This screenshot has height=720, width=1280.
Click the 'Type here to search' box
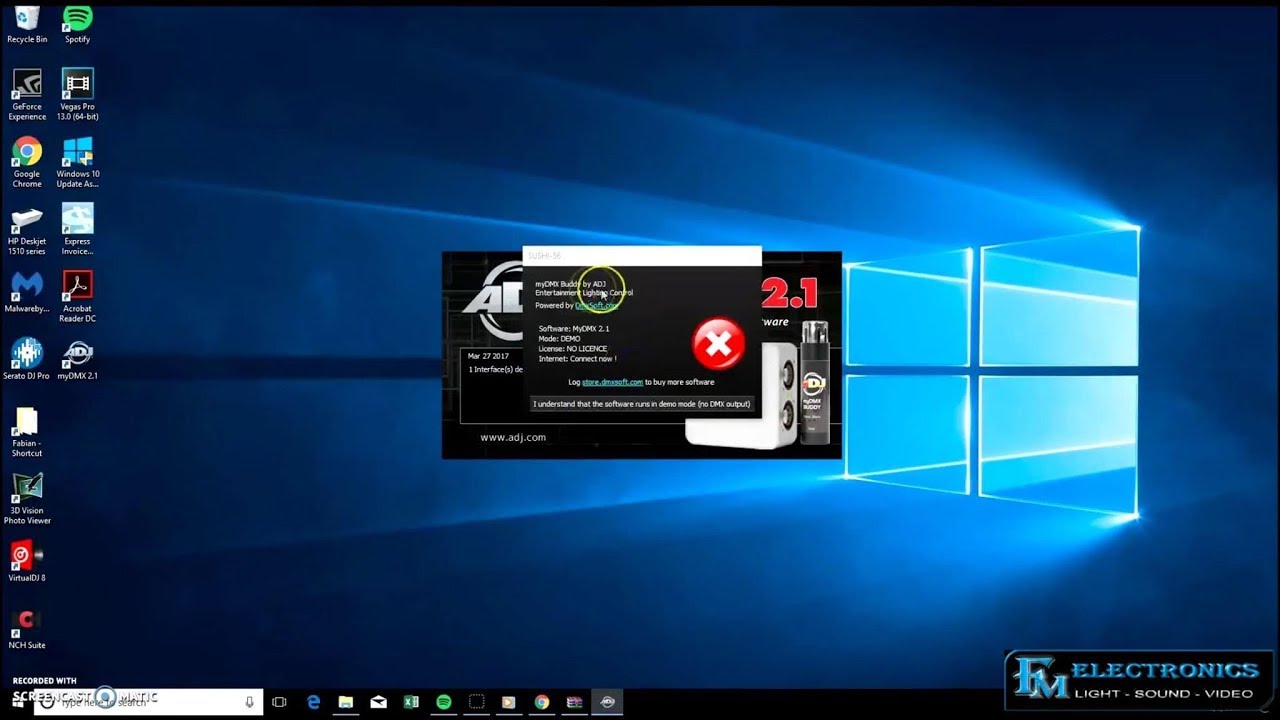(149, 702)
